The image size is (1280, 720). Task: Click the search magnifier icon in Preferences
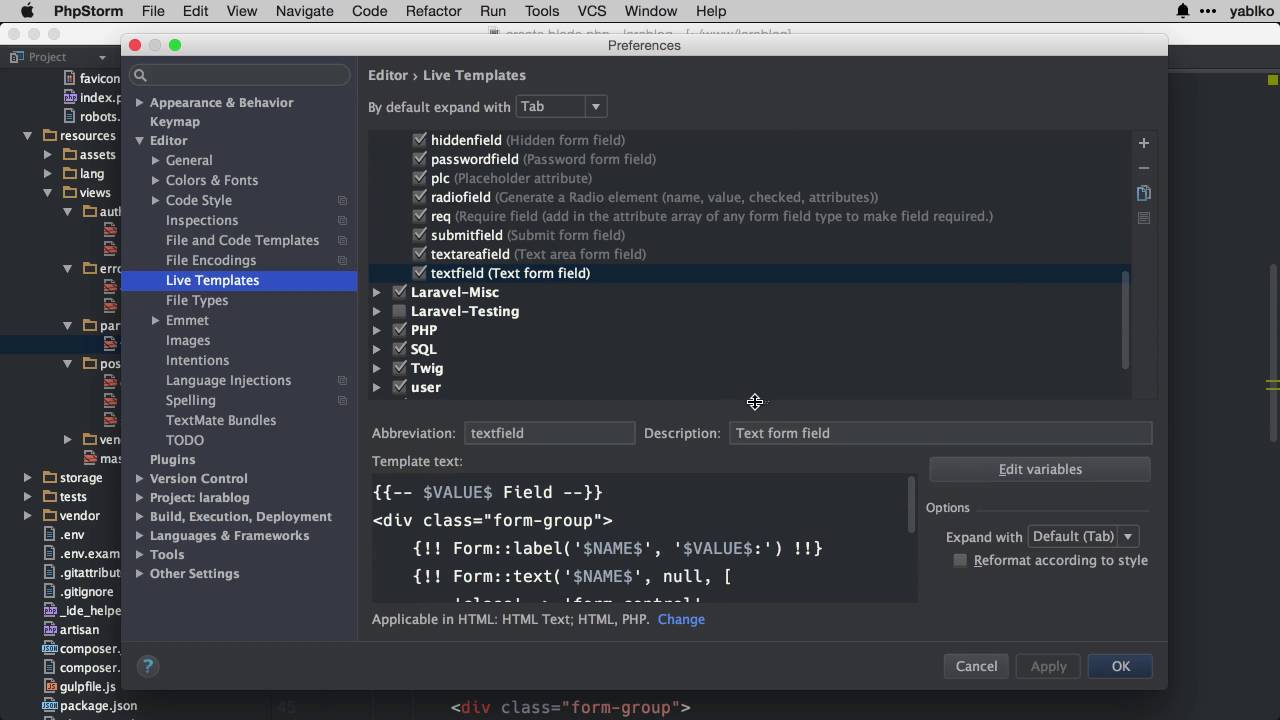141,75
